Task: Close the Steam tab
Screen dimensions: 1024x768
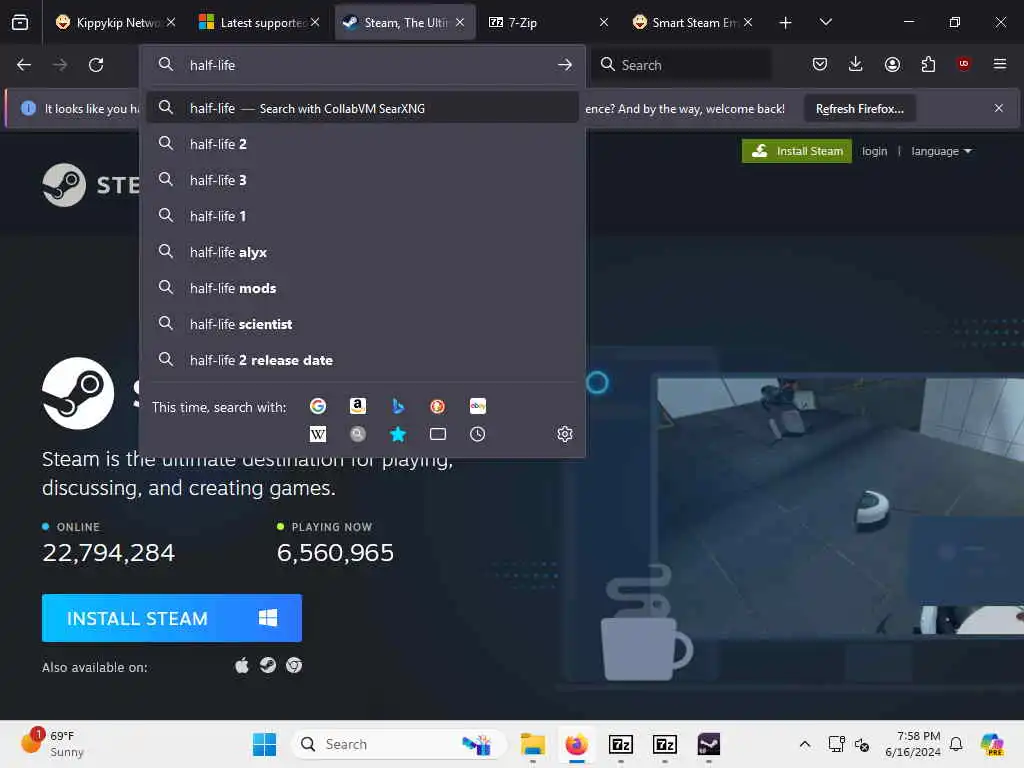Action: 460,22
